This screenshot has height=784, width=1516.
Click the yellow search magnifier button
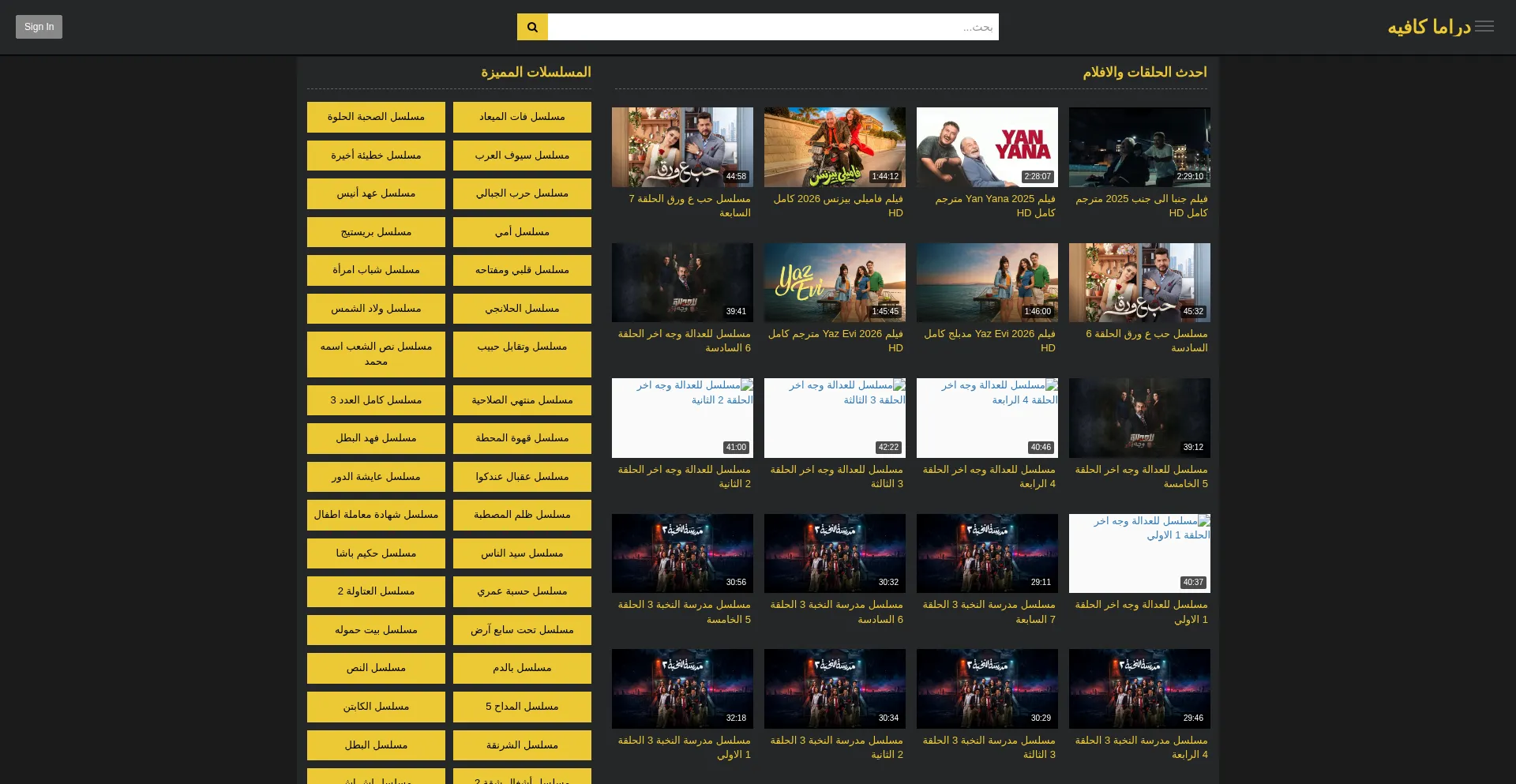tap(532, 27)
